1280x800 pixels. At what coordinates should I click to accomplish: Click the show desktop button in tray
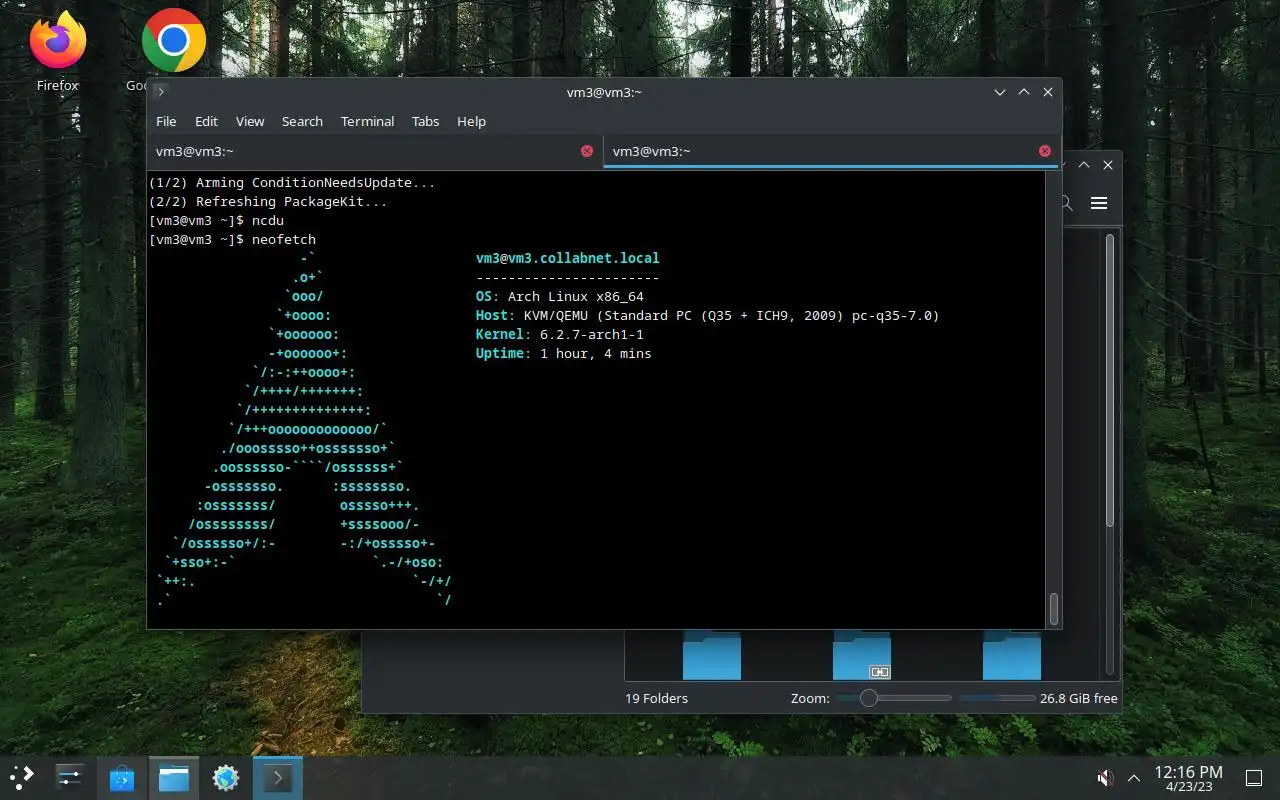(x=1253, y=778)
